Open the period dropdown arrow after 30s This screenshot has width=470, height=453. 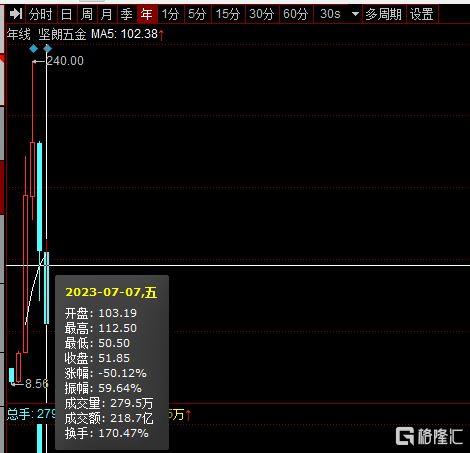point(355,14)
